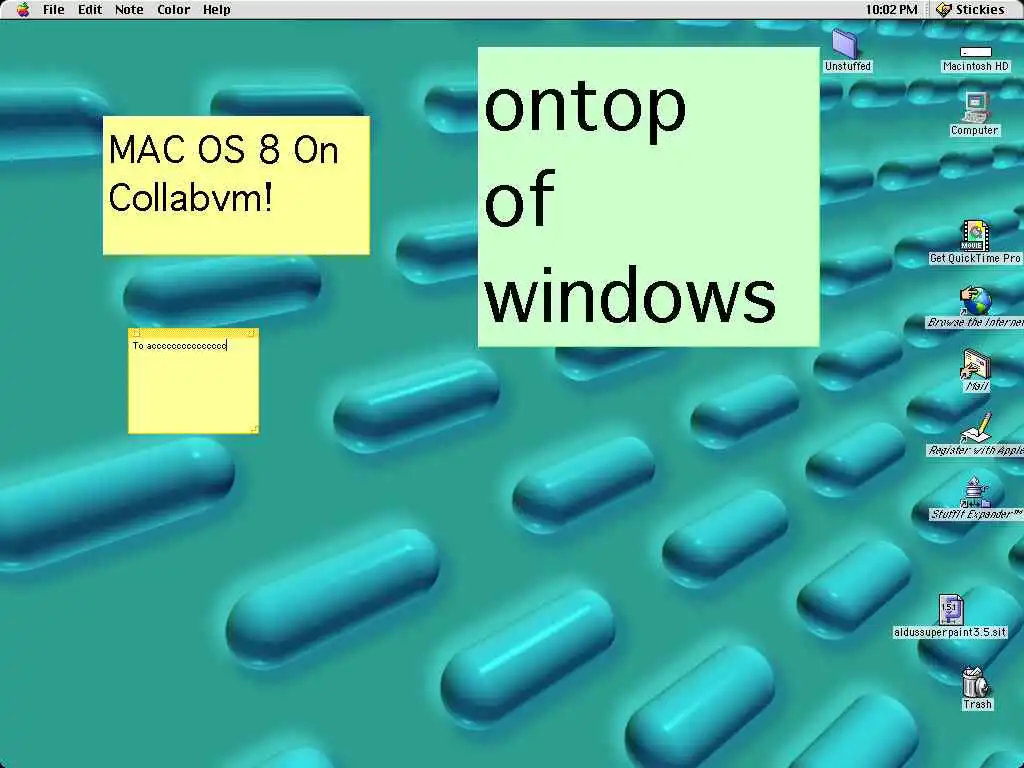The image size is (1024, 768).
Task: Open the File menu
Action: pyautogui.click(x=54, y=9)
